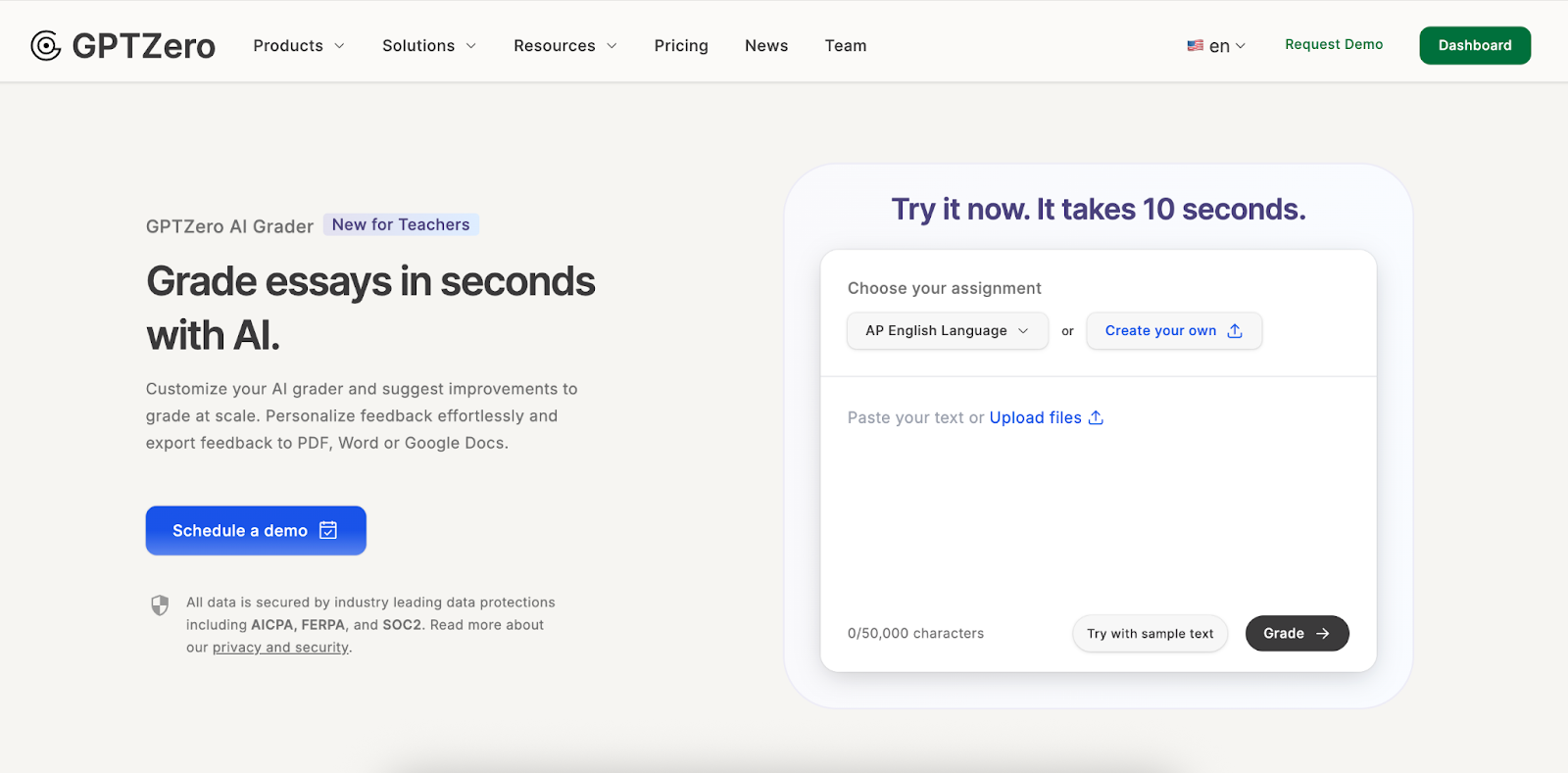Viewport: 1568px width, 773px height.
Task: Click the calendar icon on Schedule a demo
Action: [x=328, y=530]
